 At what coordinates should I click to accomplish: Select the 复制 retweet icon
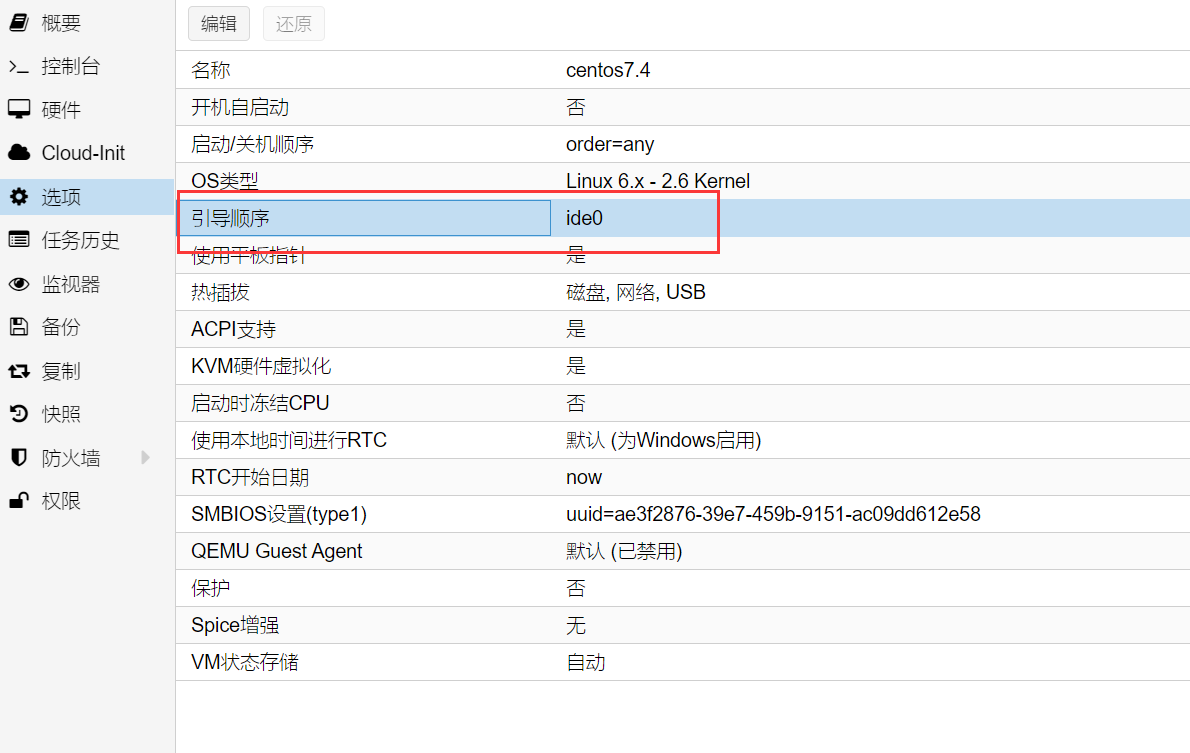(x=18, y=371)
